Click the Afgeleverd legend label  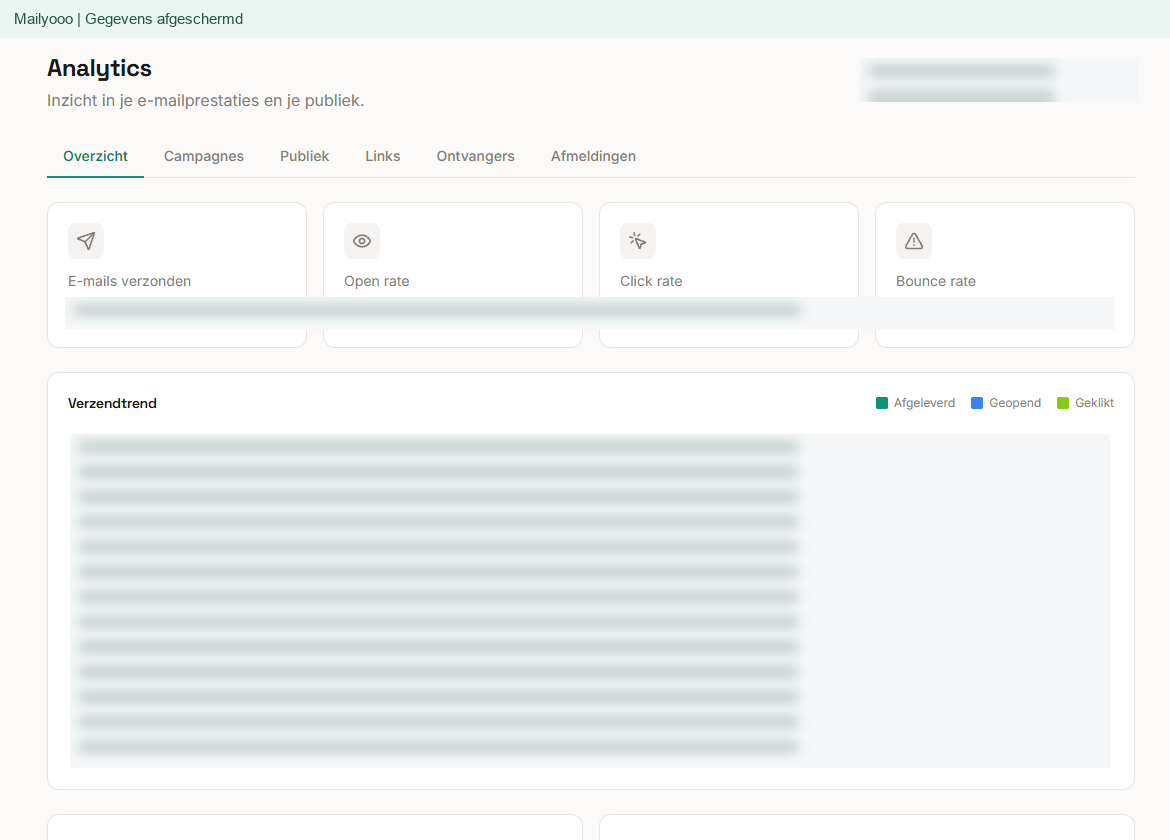click(x=925, y=403)
